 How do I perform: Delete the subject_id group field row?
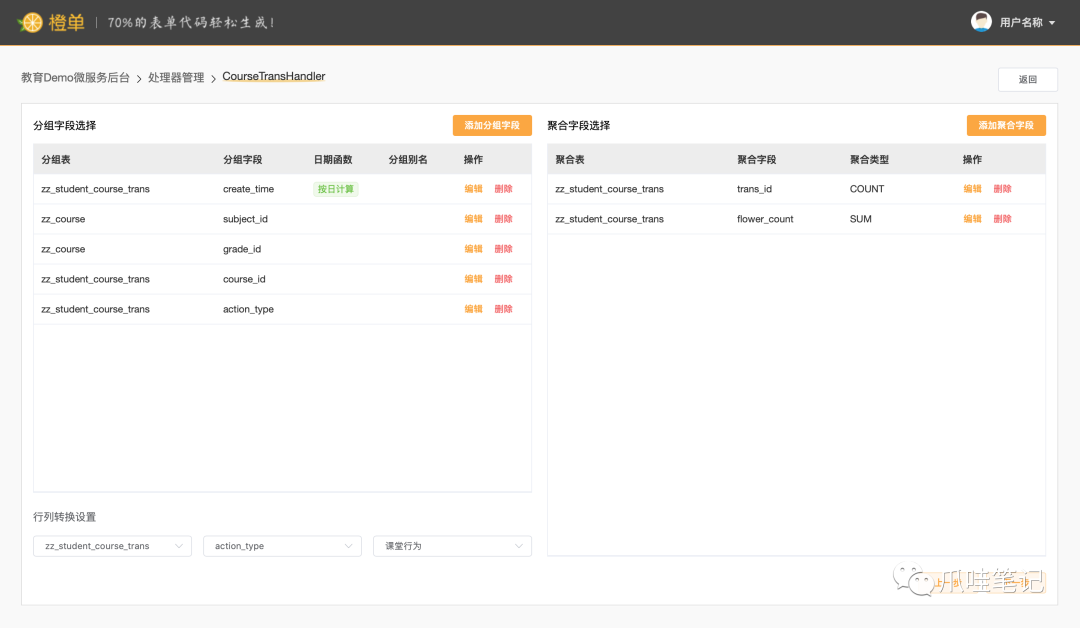tap(503, 219)
